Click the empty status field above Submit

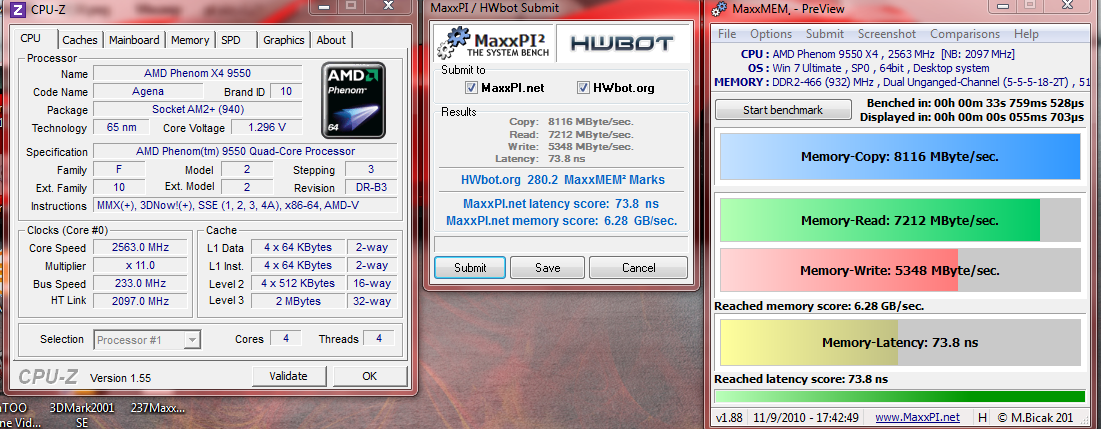point(561,244)
